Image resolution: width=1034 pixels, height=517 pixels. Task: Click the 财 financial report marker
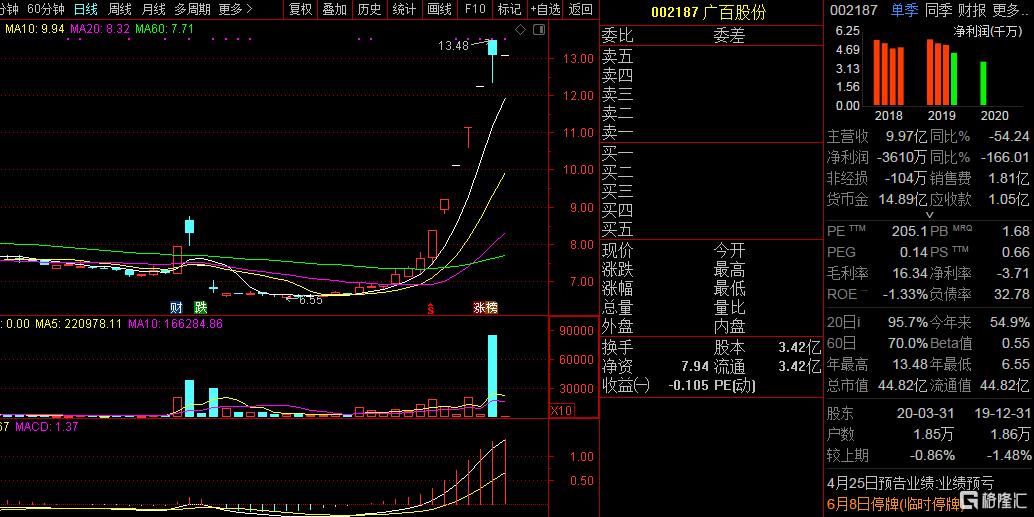point(177,307)
